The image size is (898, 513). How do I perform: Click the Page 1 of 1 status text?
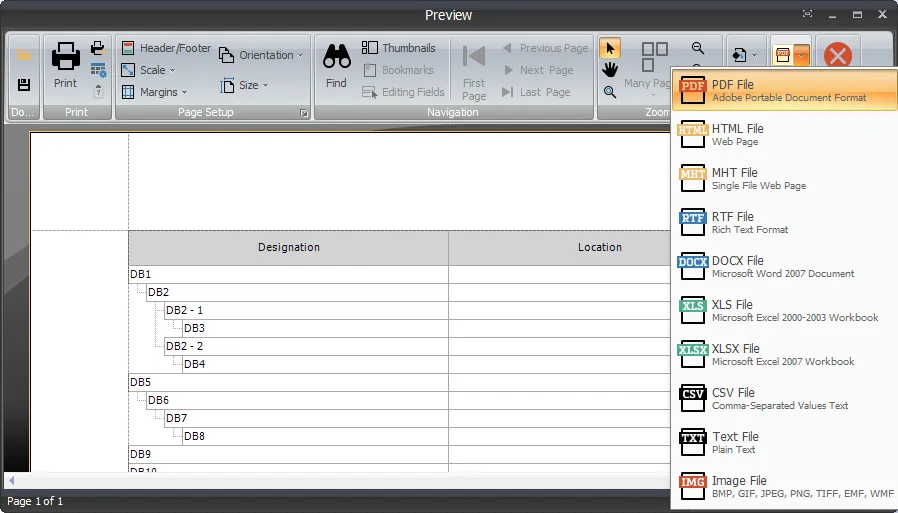point(35,501)
